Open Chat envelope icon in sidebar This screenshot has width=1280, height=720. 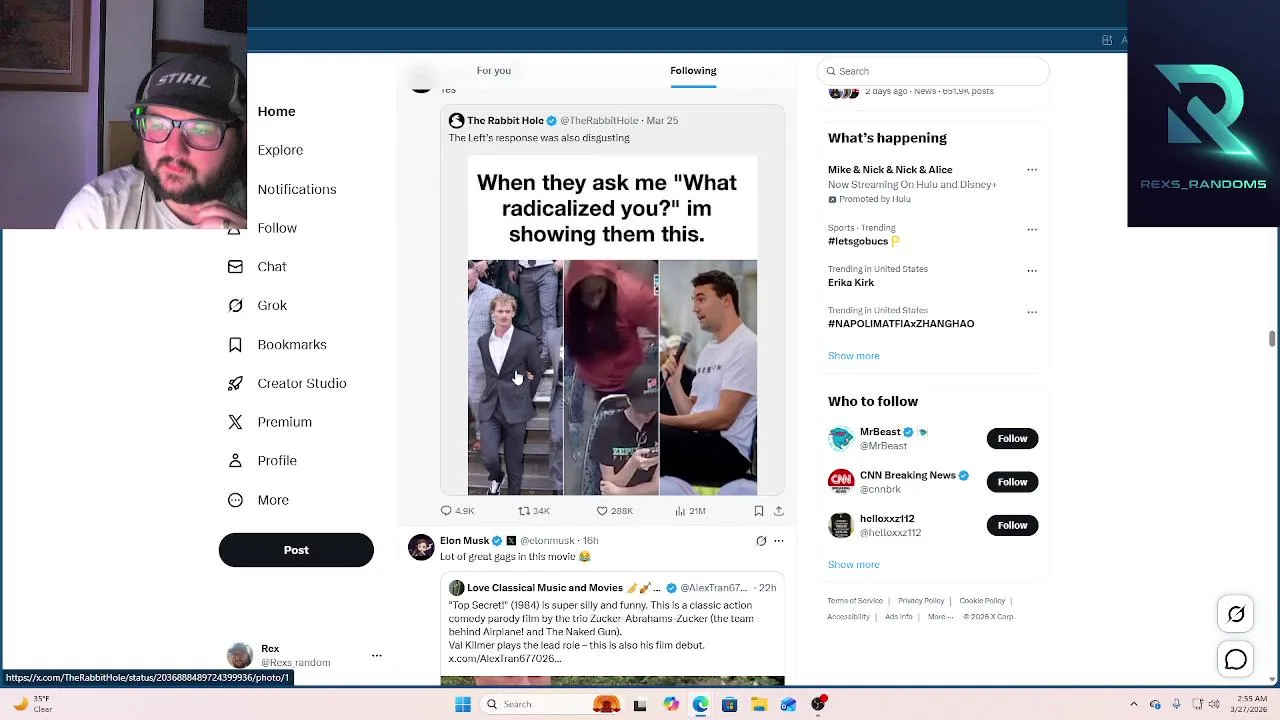[x=235, y=267]
